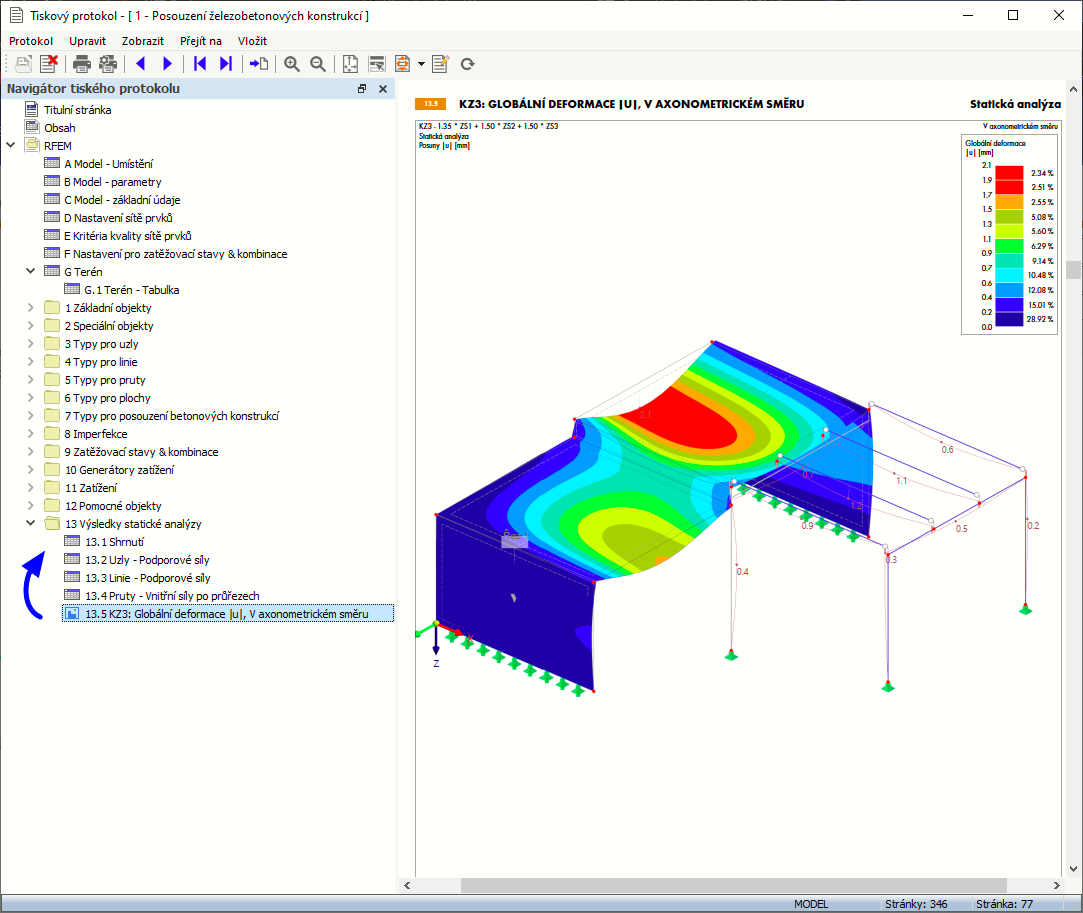Image resolution: width=1083 pixels, height=913 pixels.
Task: Select G.1 Terén - Tabulka item
Action: pyautogui.click(x=131, y=290)
